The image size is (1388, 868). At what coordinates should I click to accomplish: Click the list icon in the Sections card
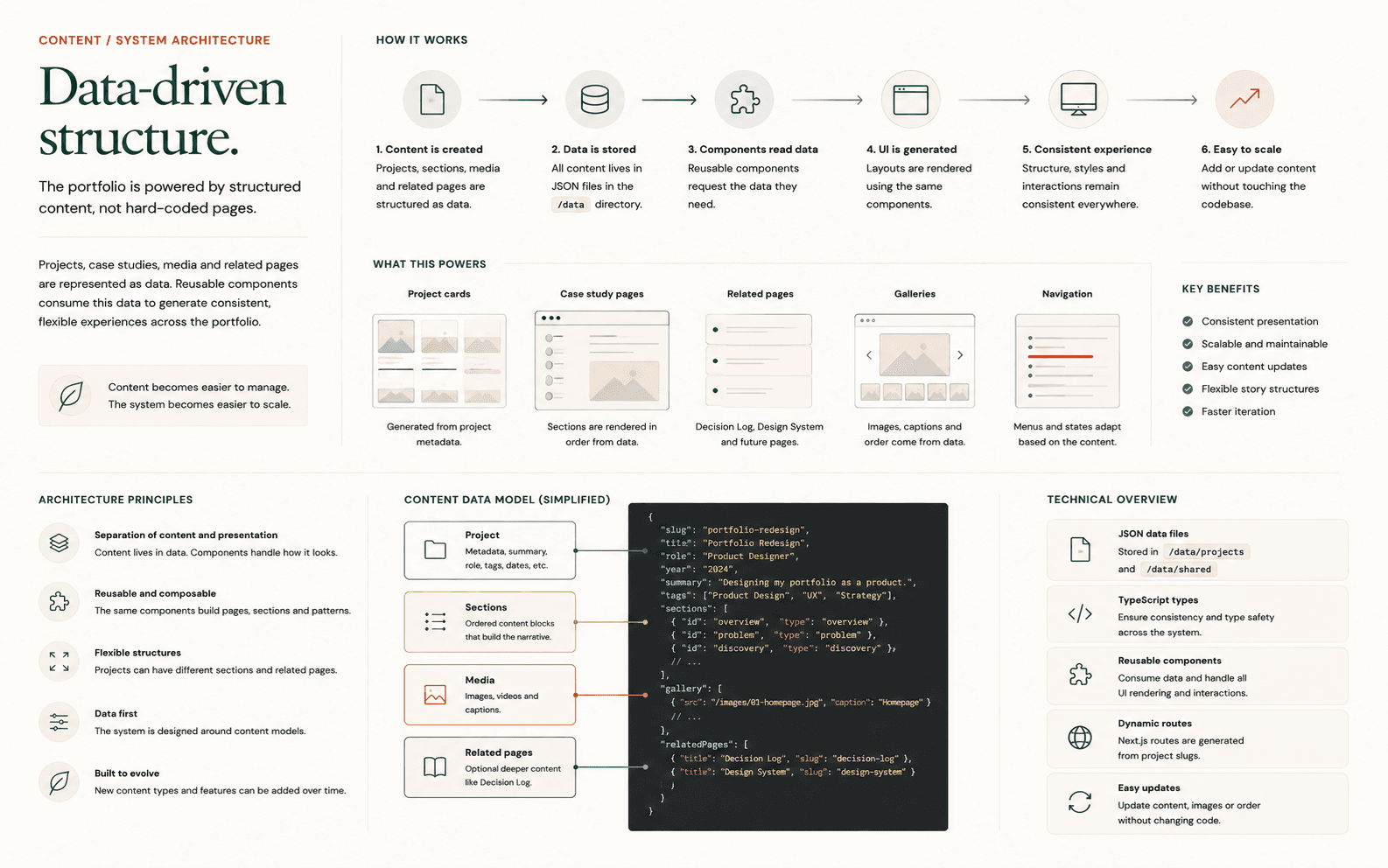(435, 622)
